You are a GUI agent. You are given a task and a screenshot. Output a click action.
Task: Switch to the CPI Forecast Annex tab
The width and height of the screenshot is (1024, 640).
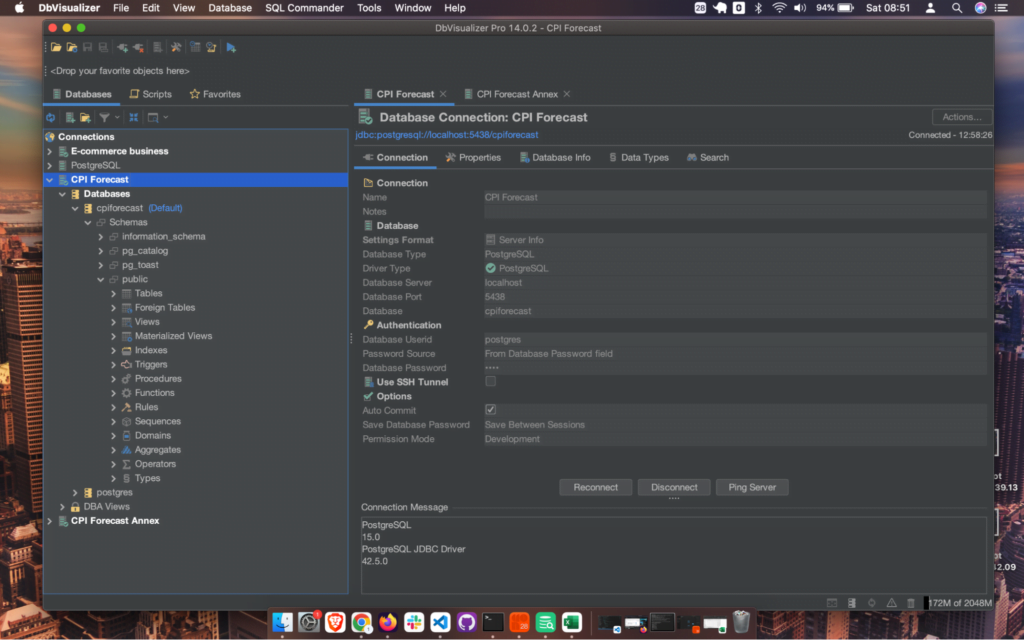[517, 94]
